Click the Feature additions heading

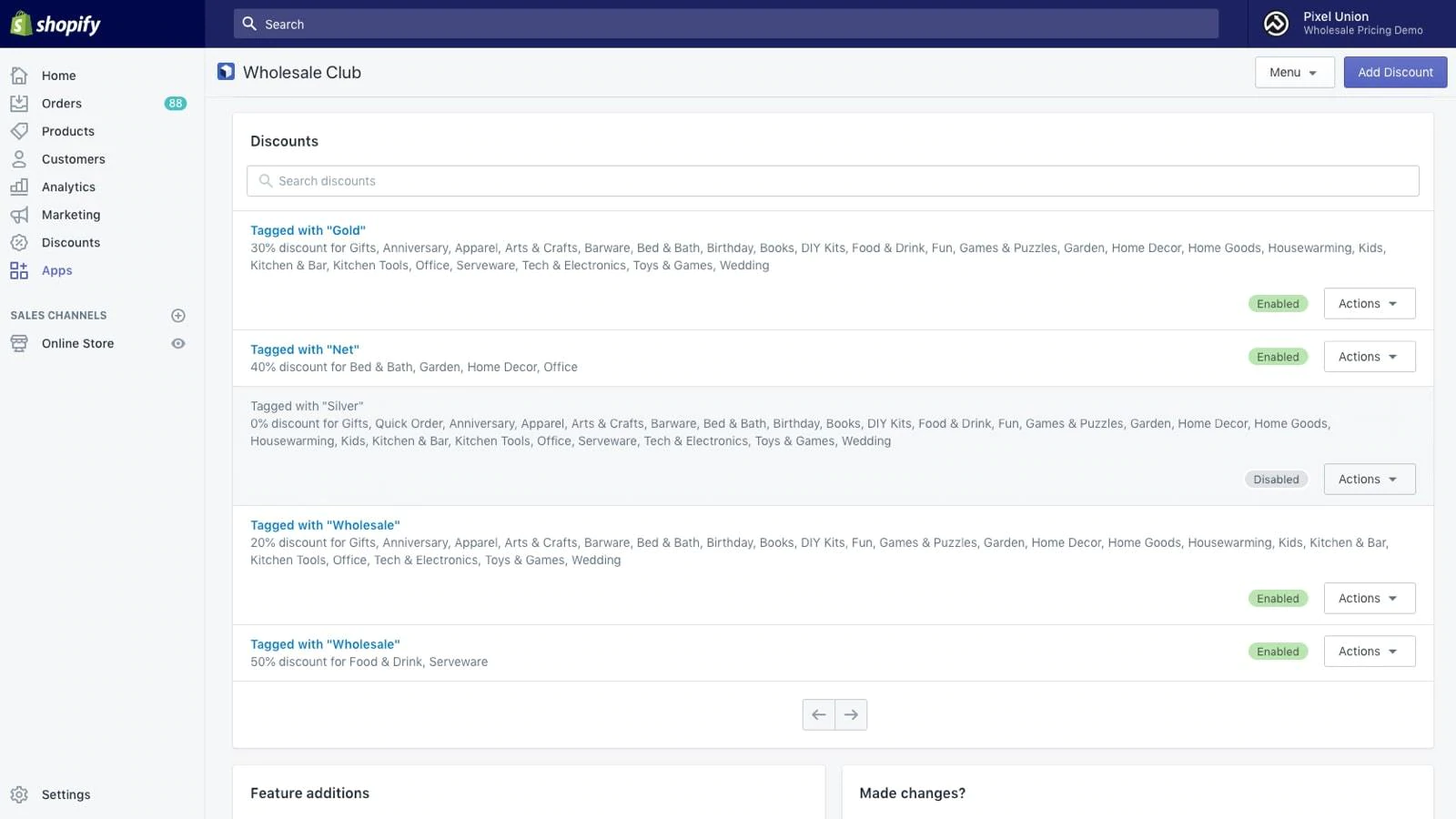(x=309, y=794)
